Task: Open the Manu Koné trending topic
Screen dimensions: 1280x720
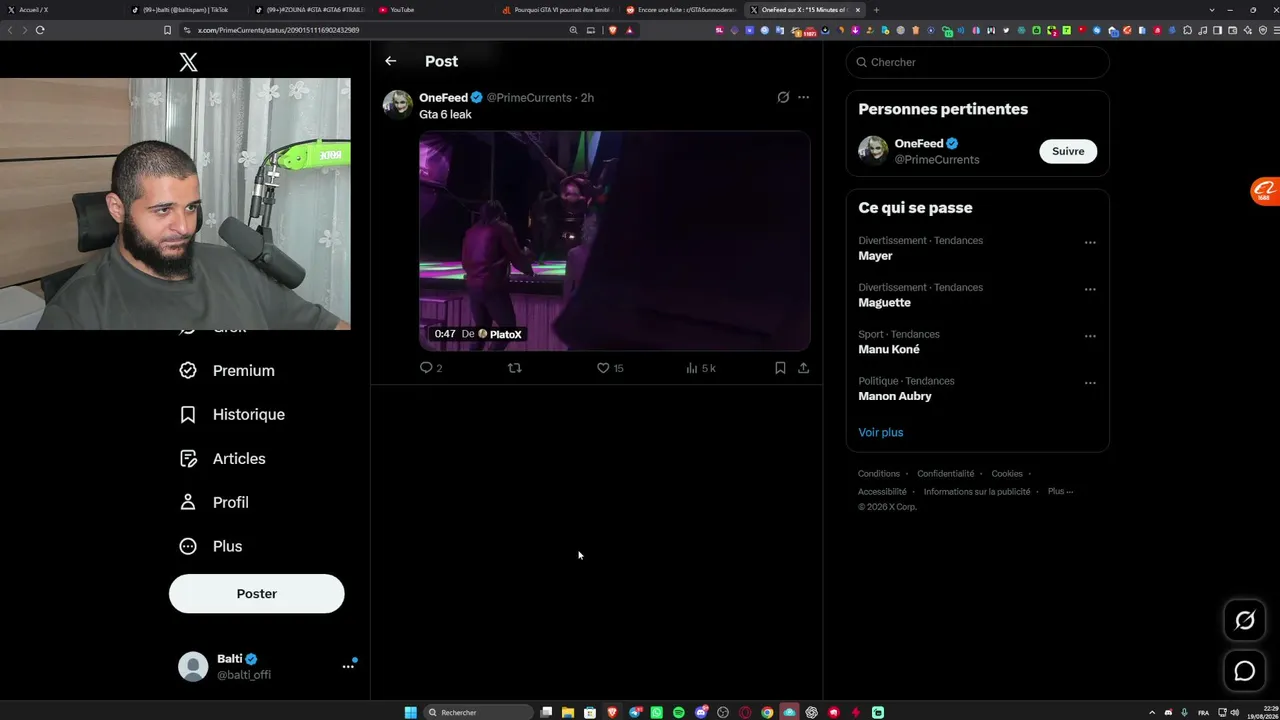Action: (x=889, y=349)
